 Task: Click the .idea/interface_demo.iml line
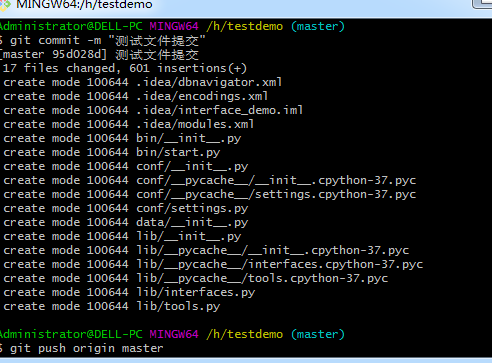153,111
